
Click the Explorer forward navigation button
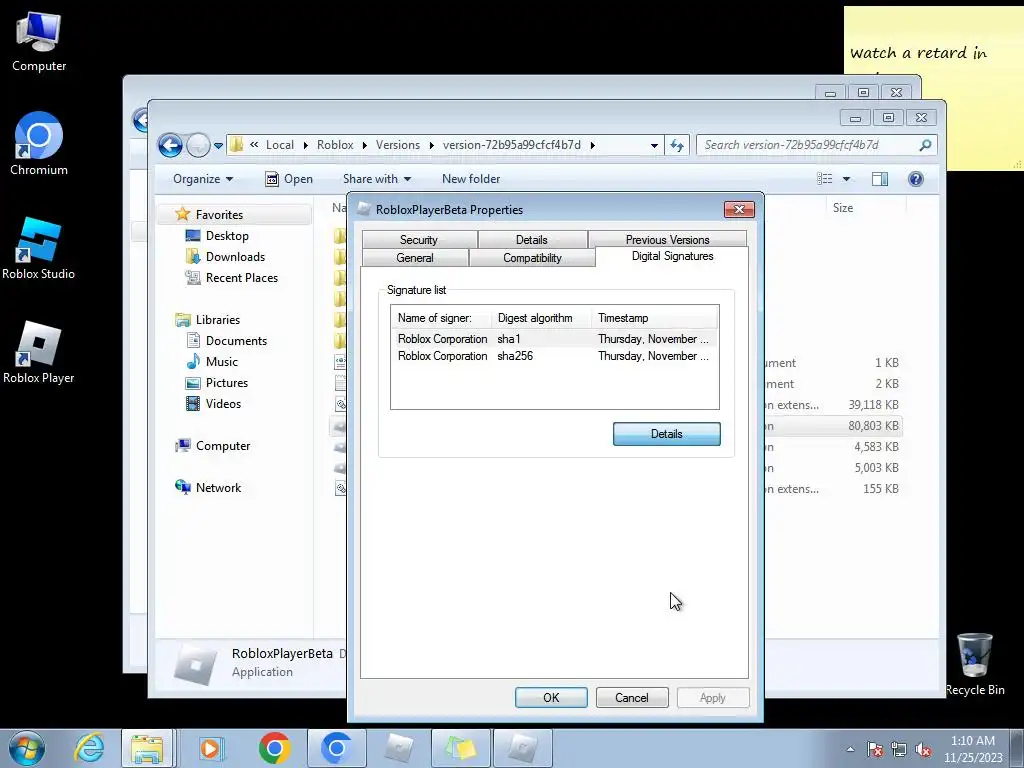pyautogui.click(x=198, y=145)
